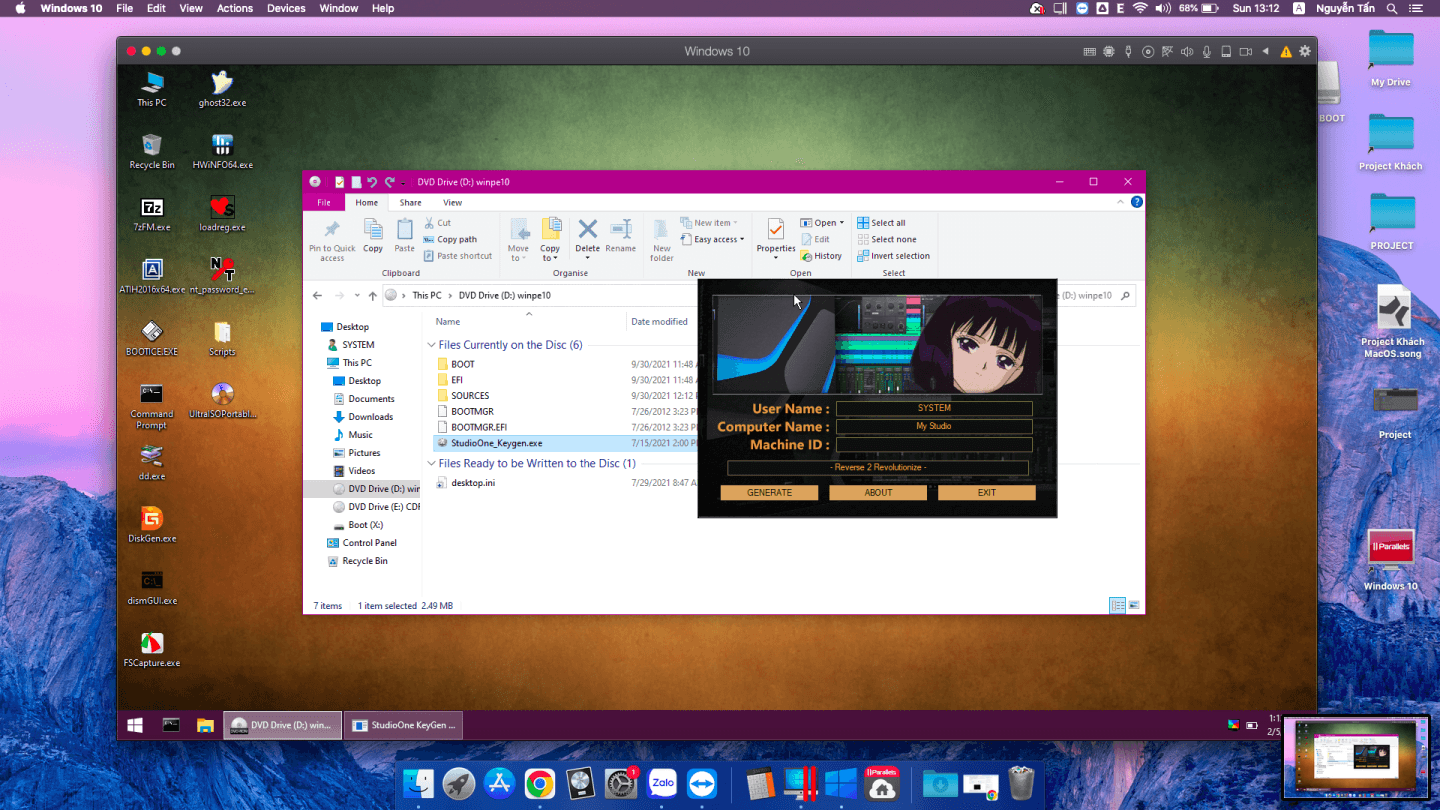Image resolution: width=1440 pixels, height=810 pixels.
Task: Click the EXIT button in keygen
Action: [987, 493]
